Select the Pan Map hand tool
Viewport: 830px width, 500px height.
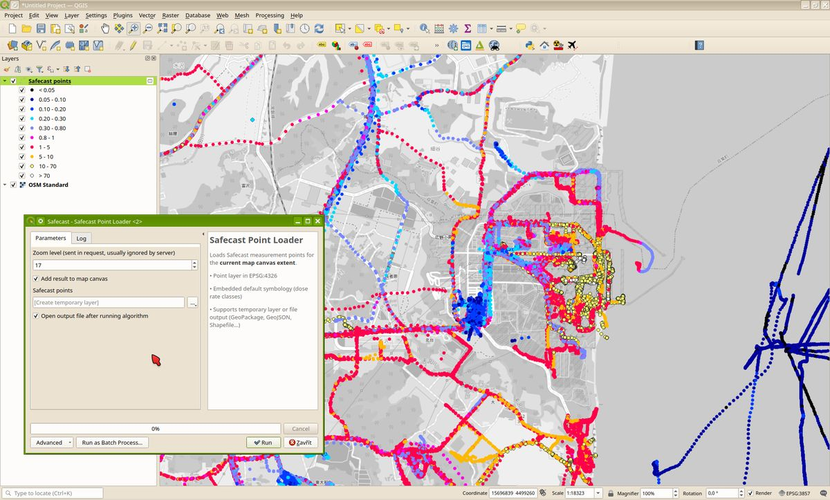[105, 29]
